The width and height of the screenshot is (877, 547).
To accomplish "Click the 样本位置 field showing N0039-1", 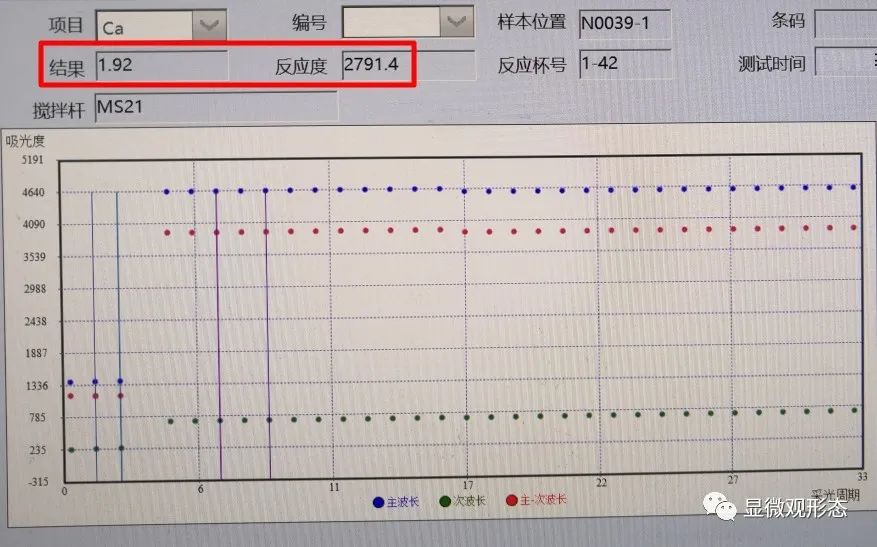I will [x=625, y=24].
